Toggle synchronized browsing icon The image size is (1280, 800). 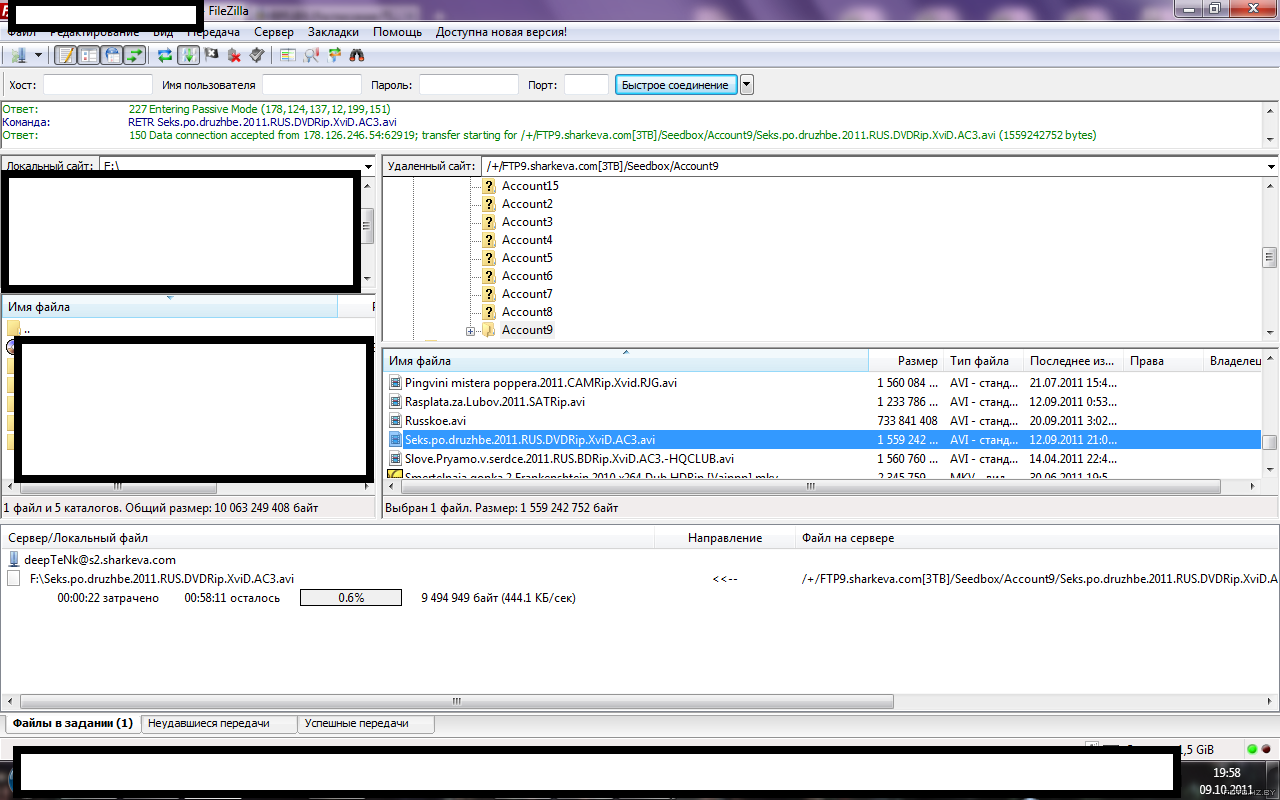334,55
